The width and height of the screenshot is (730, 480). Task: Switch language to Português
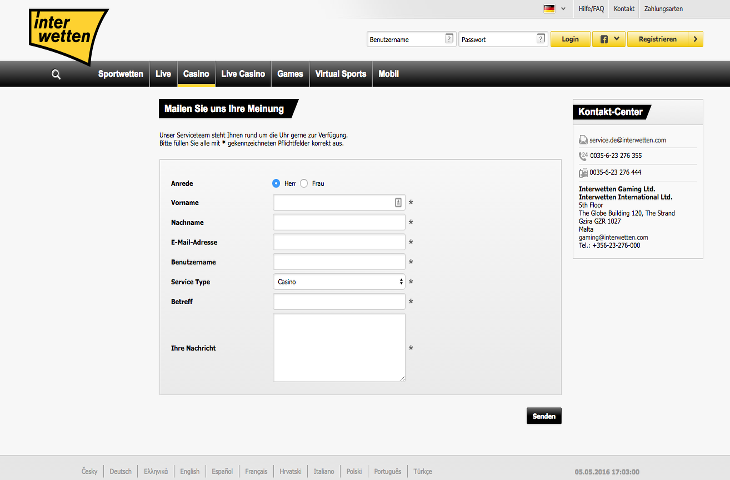coord(387,471)
